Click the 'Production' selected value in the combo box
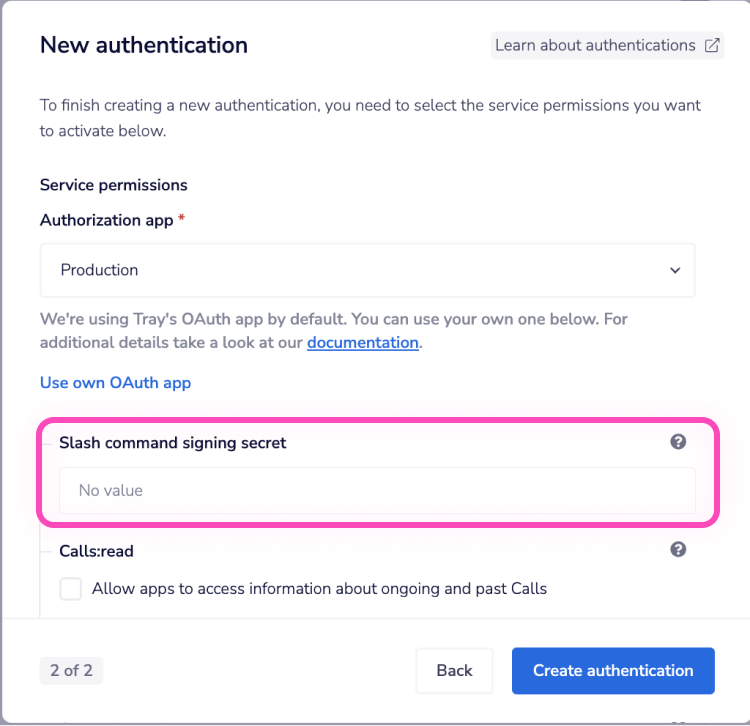The width and height of the screenshot is (750, 726). [x=100, y=270]
